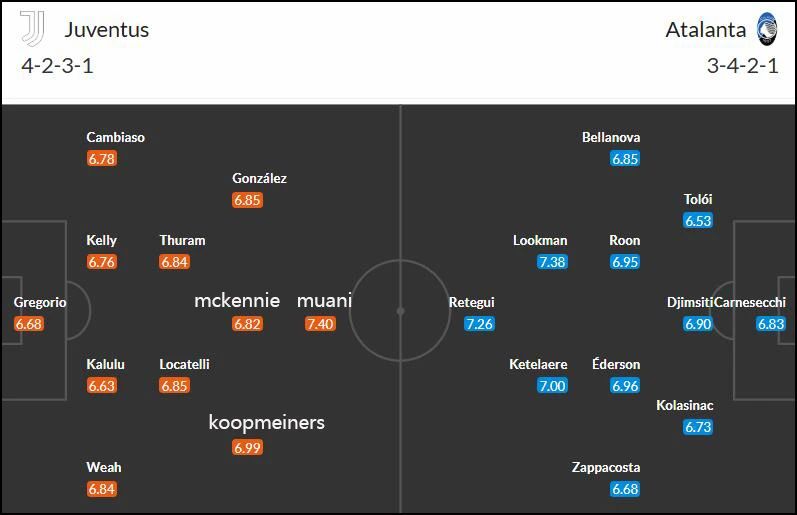Select goalkeeper Gregorio
The image size is (797, 515).
click(40, 302)
